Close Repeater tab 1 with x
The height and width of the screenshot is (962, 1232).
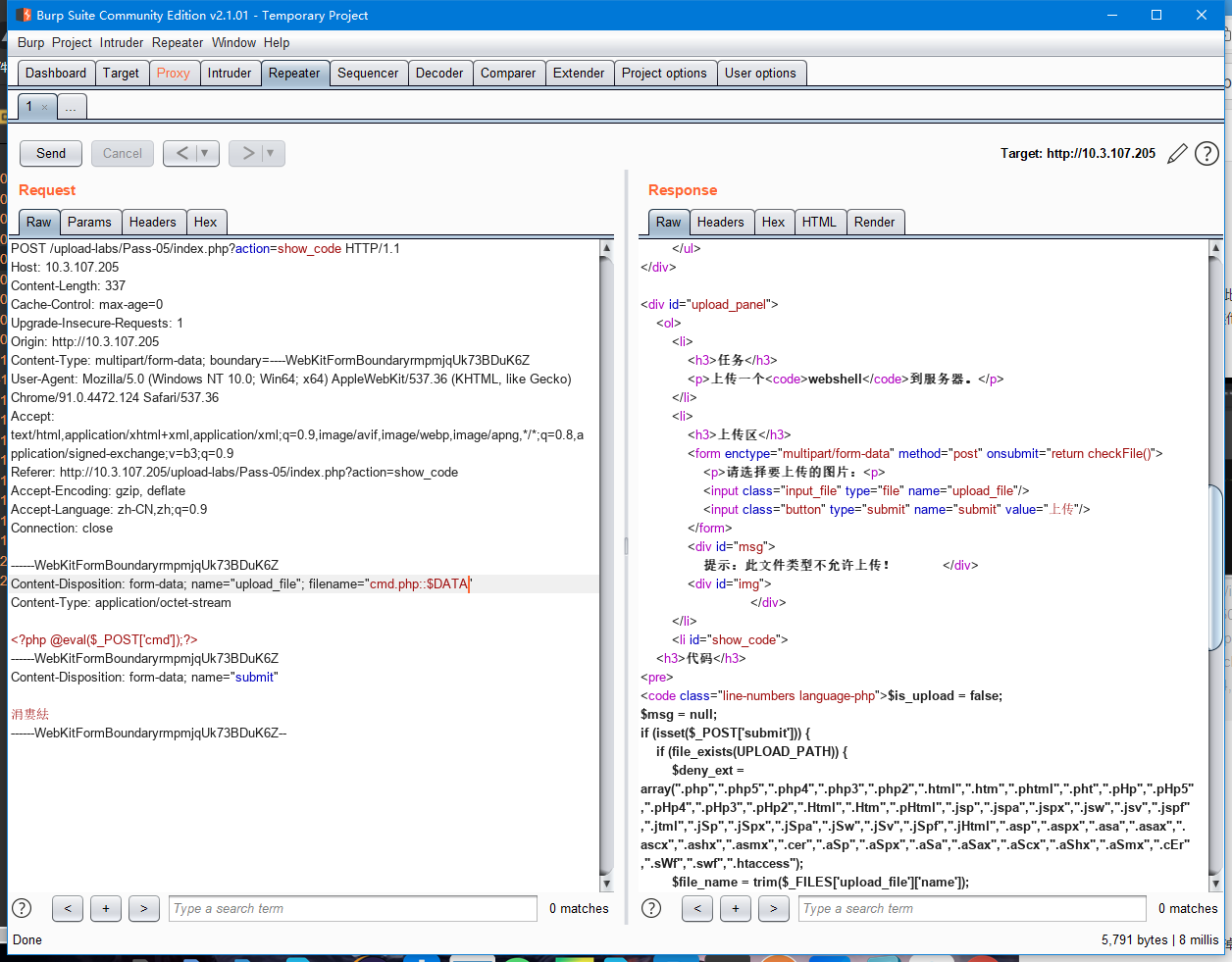point(44,107)
